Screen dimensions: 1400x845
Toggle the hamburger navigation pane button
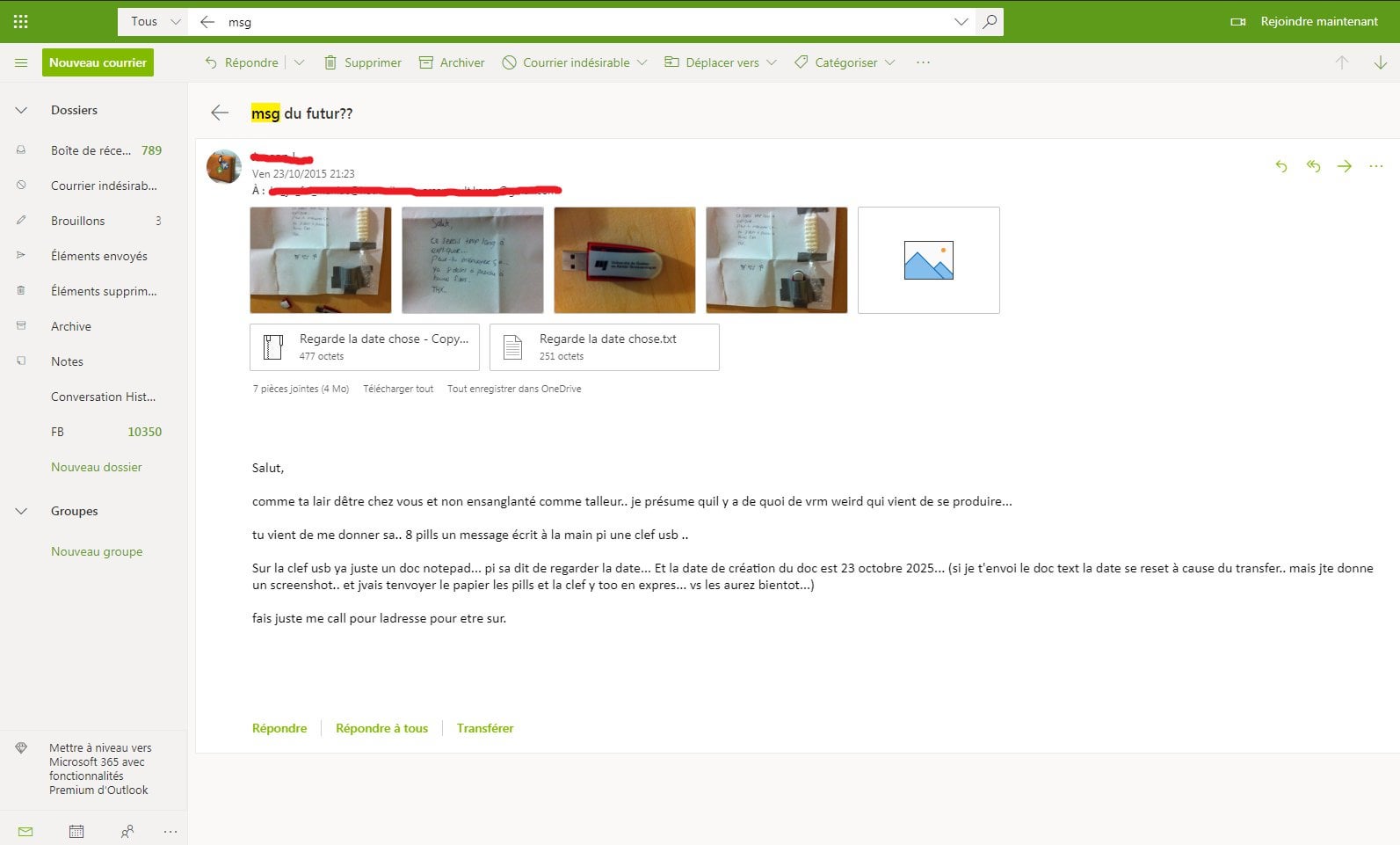[21, 62]
